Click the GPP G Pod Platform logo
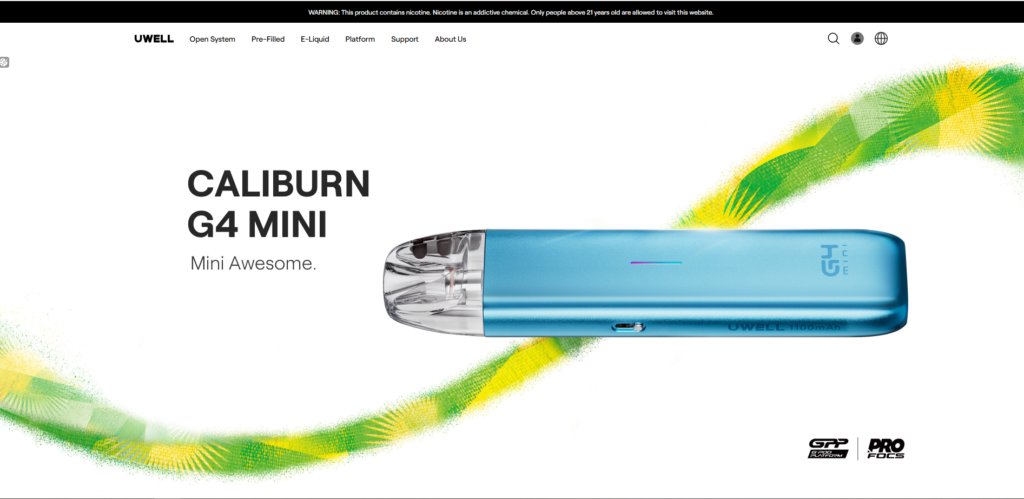The height and width of the screenshot is (499, 1024). pos(828,448)
